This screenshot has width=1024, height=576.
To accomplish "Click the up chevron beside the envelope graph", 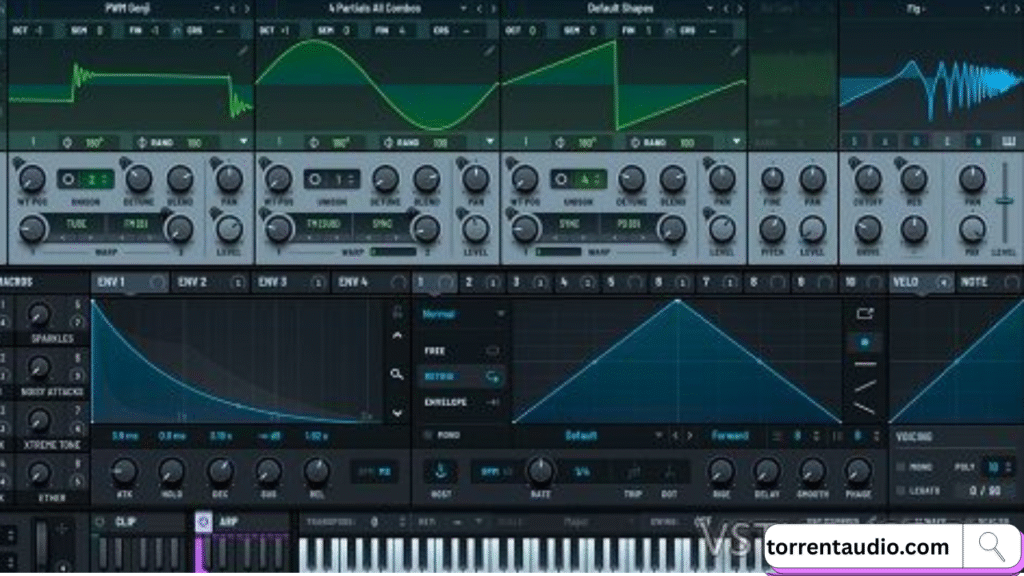I will 397,336.
